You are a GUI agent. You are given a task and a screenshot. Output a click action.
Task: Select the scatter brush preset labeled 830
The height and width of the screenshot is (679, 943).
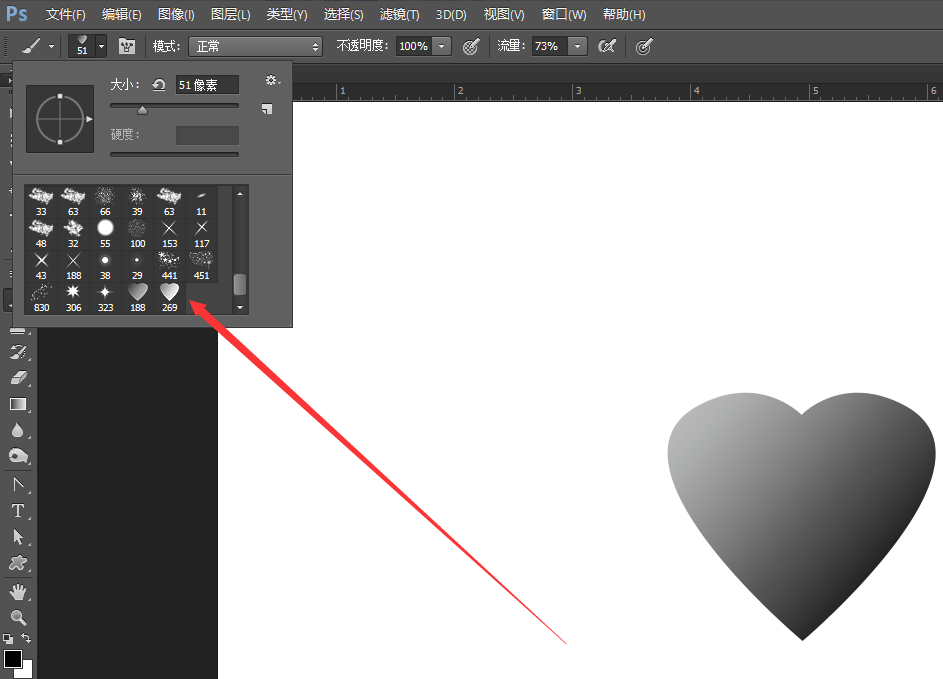41,298
